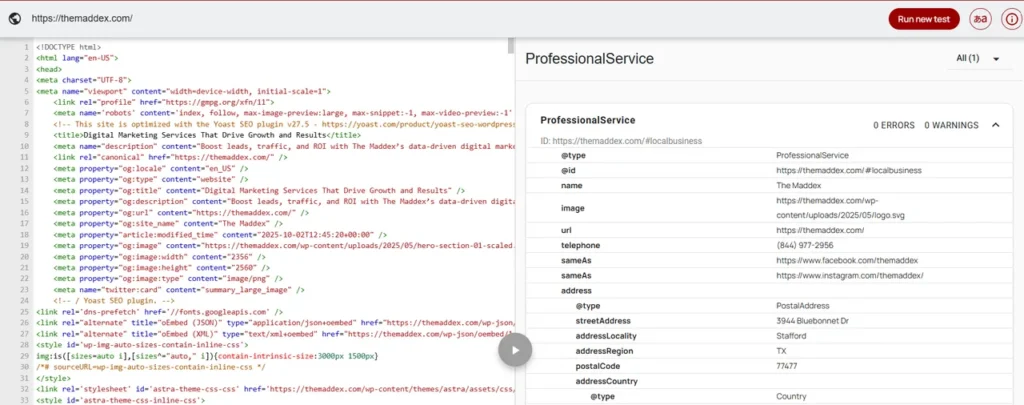Click the article:modified_time meta line
1024x405 pixels.
[x=220, y=235]
